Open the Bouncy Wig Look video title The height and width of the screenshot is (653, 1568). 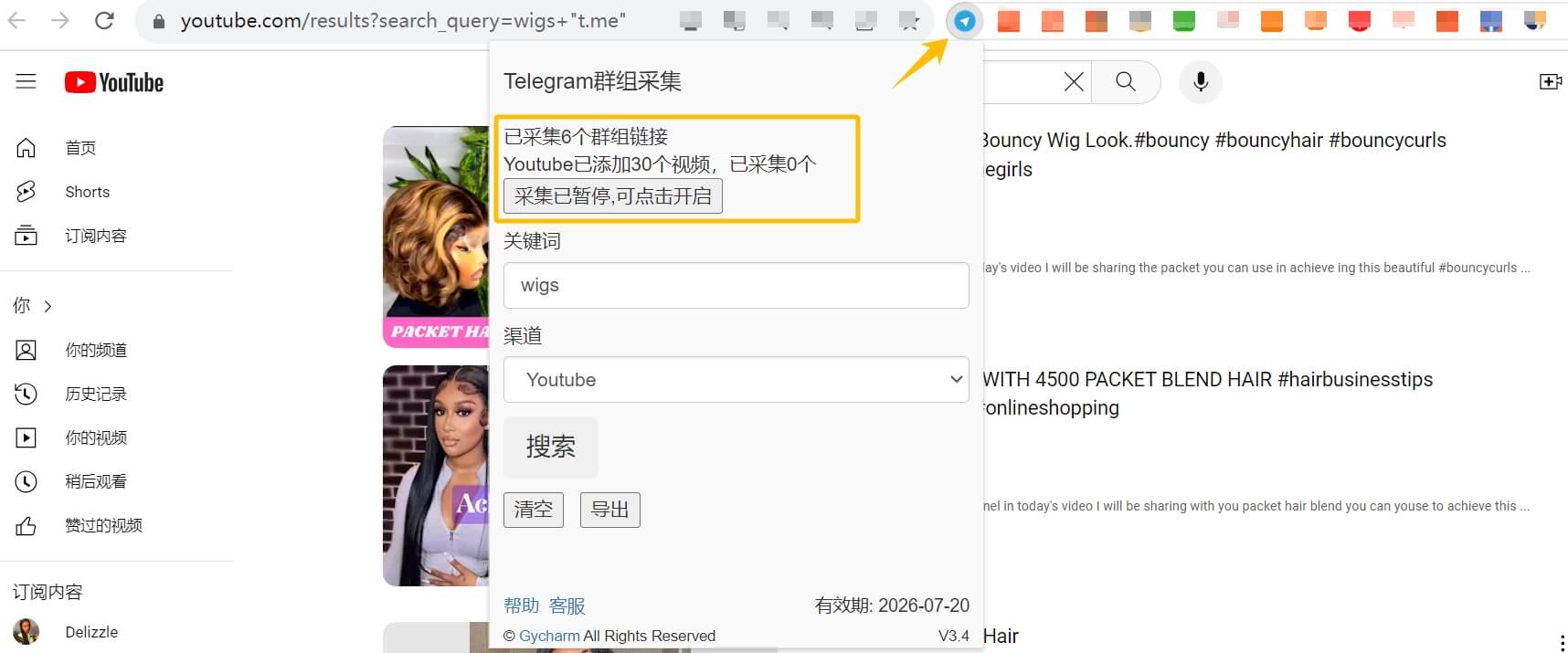click(x=1213, y=154)
